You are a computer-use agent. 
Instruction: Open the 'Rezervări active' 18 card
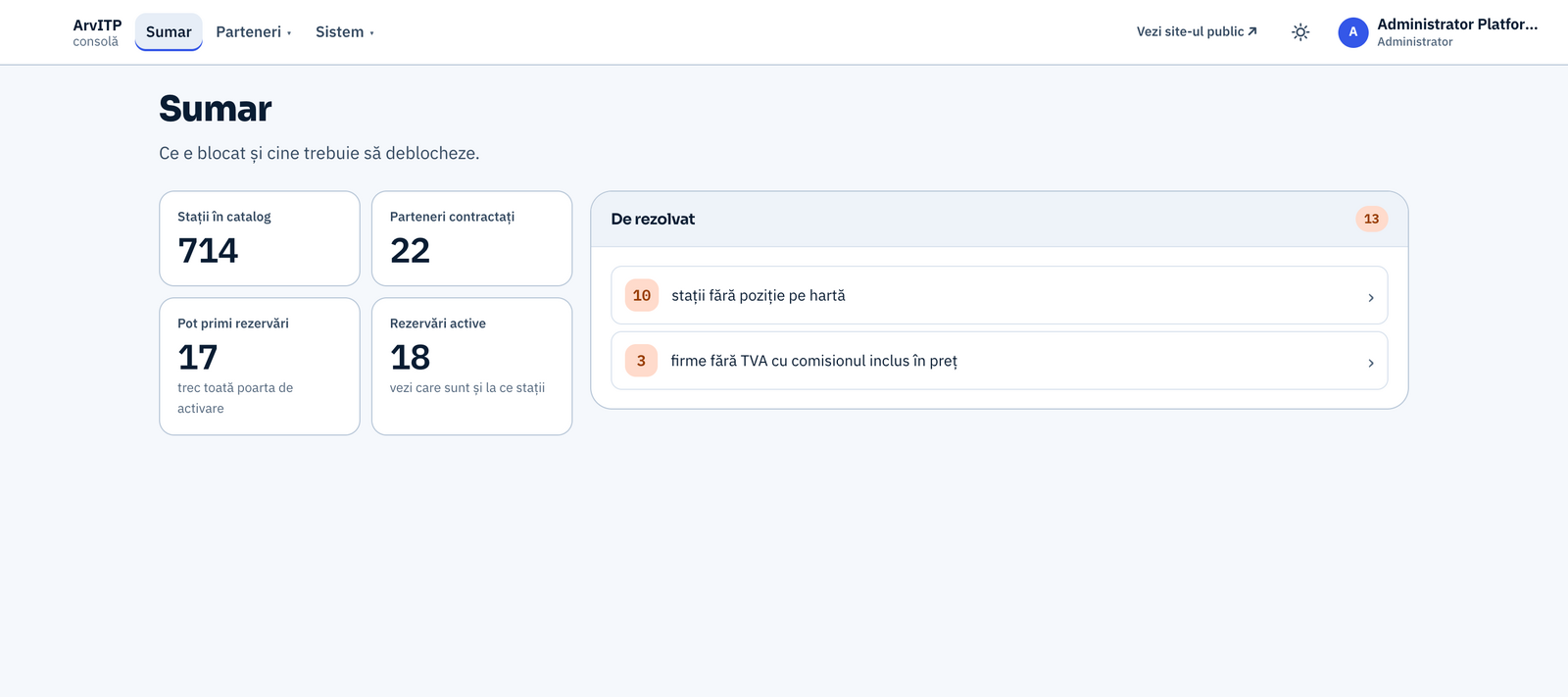[472, 367]
